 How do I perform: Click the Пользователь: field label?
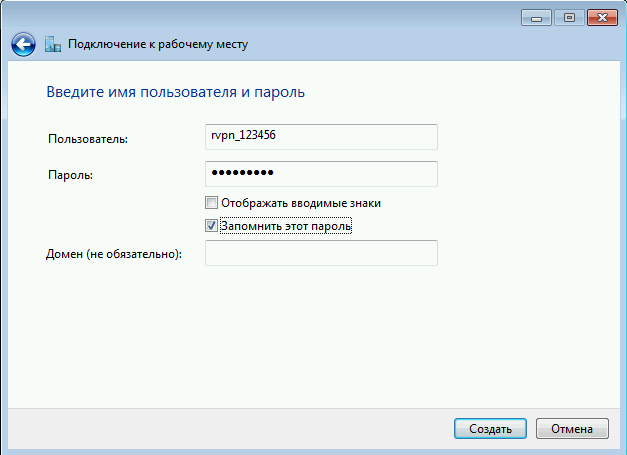(88, 139)
